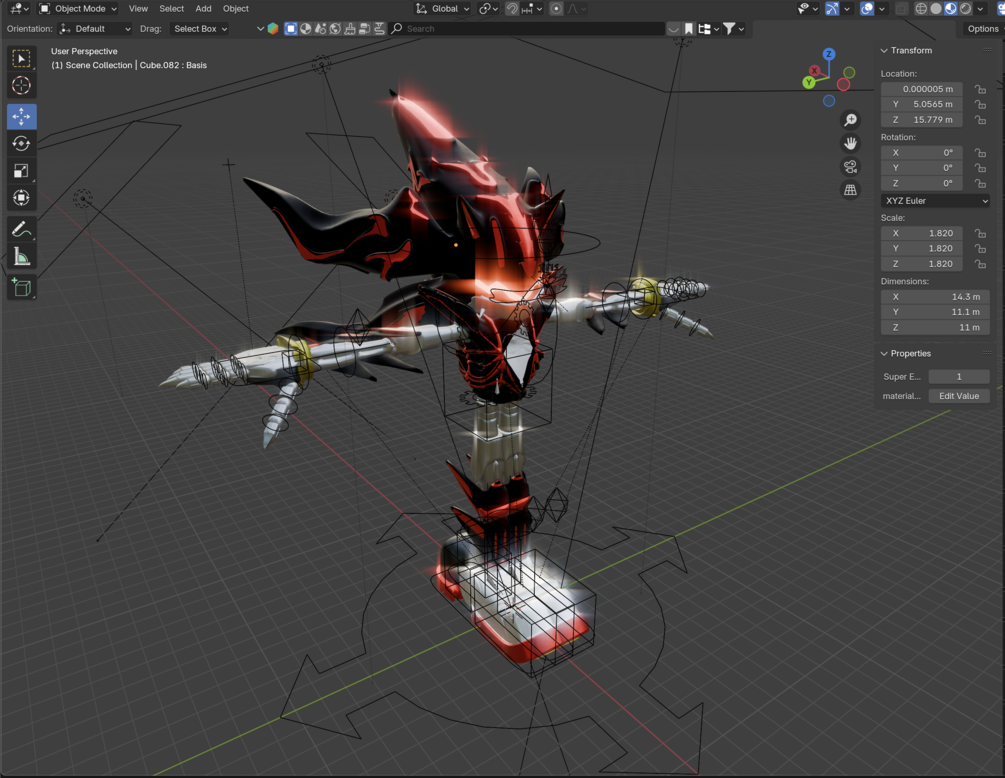This screenshot has height=778, width=1005.
Task: Toggle the snapping magnet button
Action: tap(511, 8)
